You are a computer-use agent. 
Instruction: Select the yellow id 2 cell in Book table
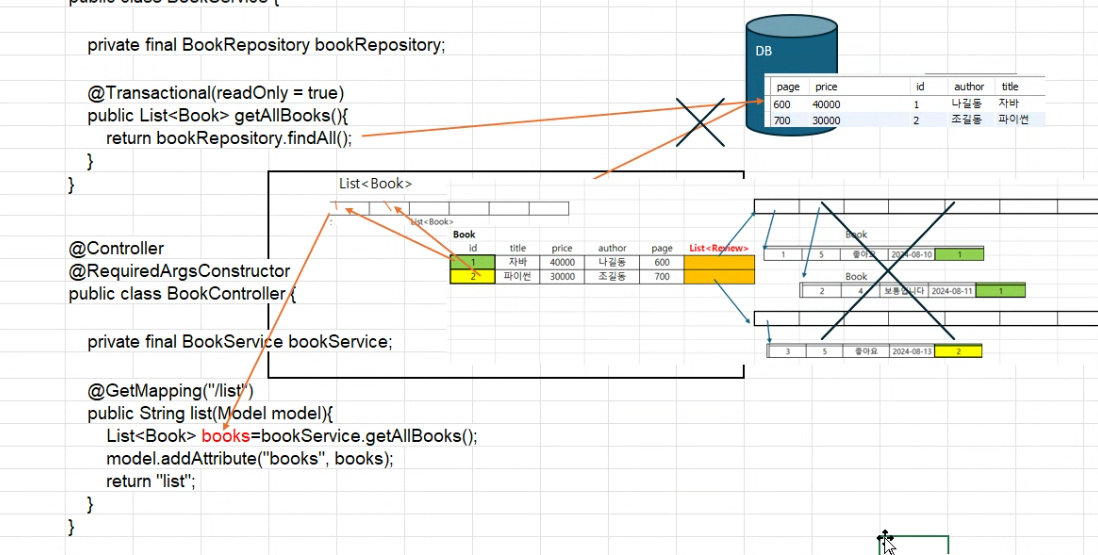coord(473,276)
